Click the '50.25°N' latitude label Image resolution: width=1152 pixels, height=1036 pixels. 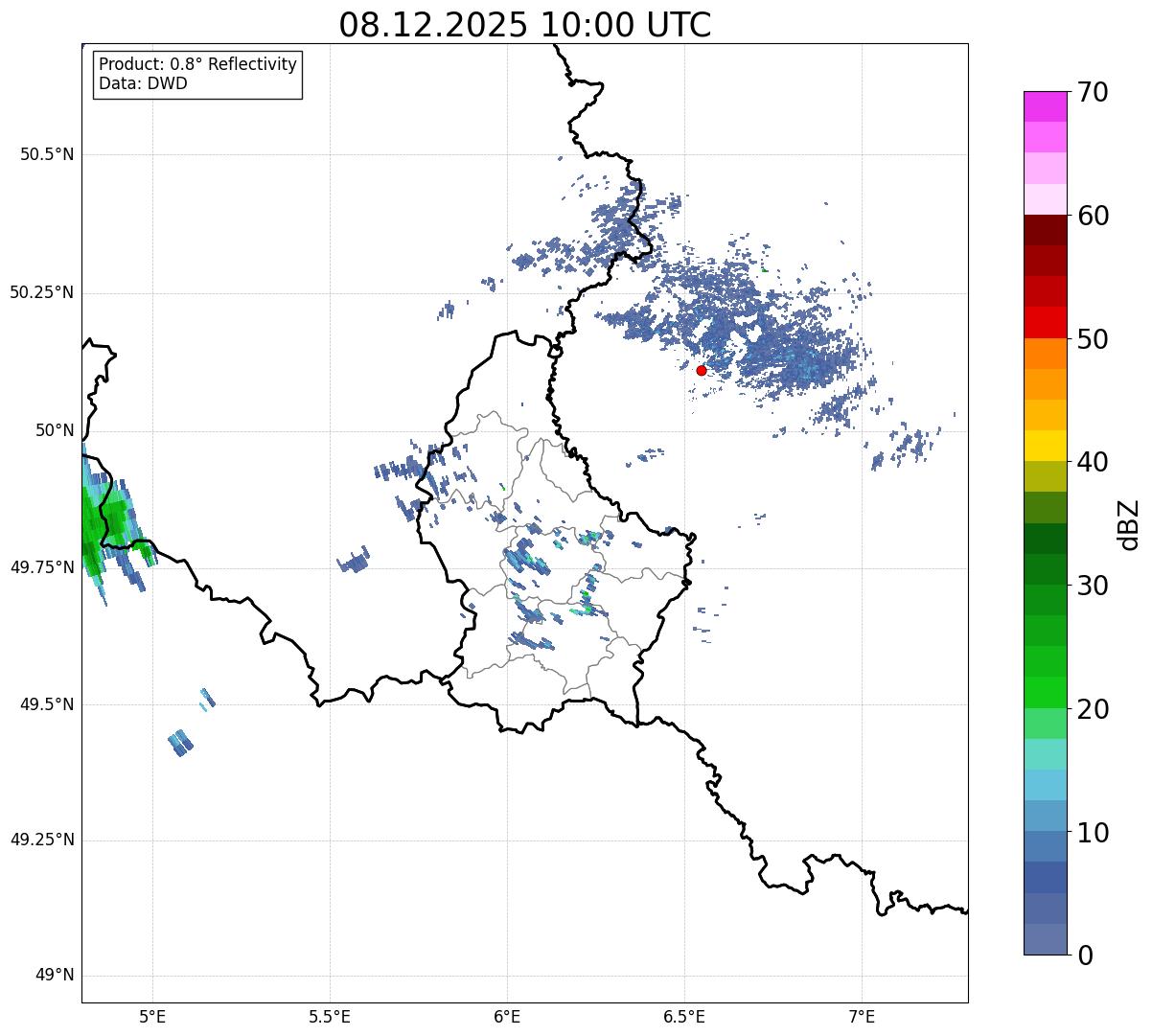tap(42, 292)
